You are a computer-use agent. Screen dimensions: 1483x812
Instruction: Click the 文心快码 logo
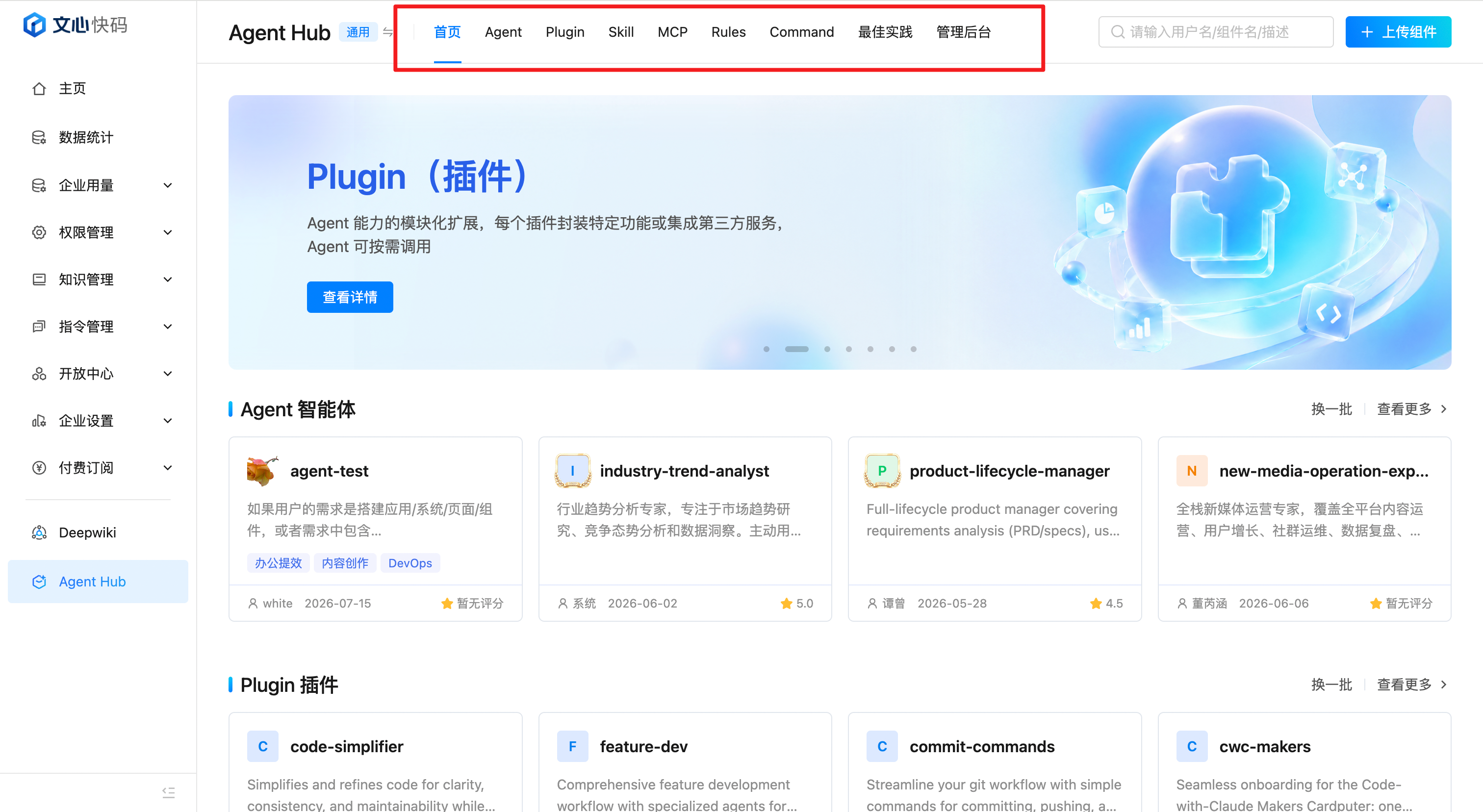pyautogui.click(x=75, y=25)
